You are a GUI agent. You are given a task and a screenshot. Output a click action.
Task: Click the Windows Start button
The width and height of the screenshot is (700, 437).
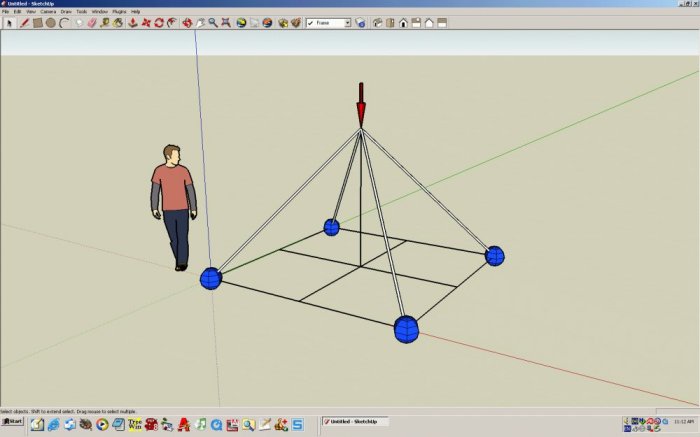tap(12, 422)
